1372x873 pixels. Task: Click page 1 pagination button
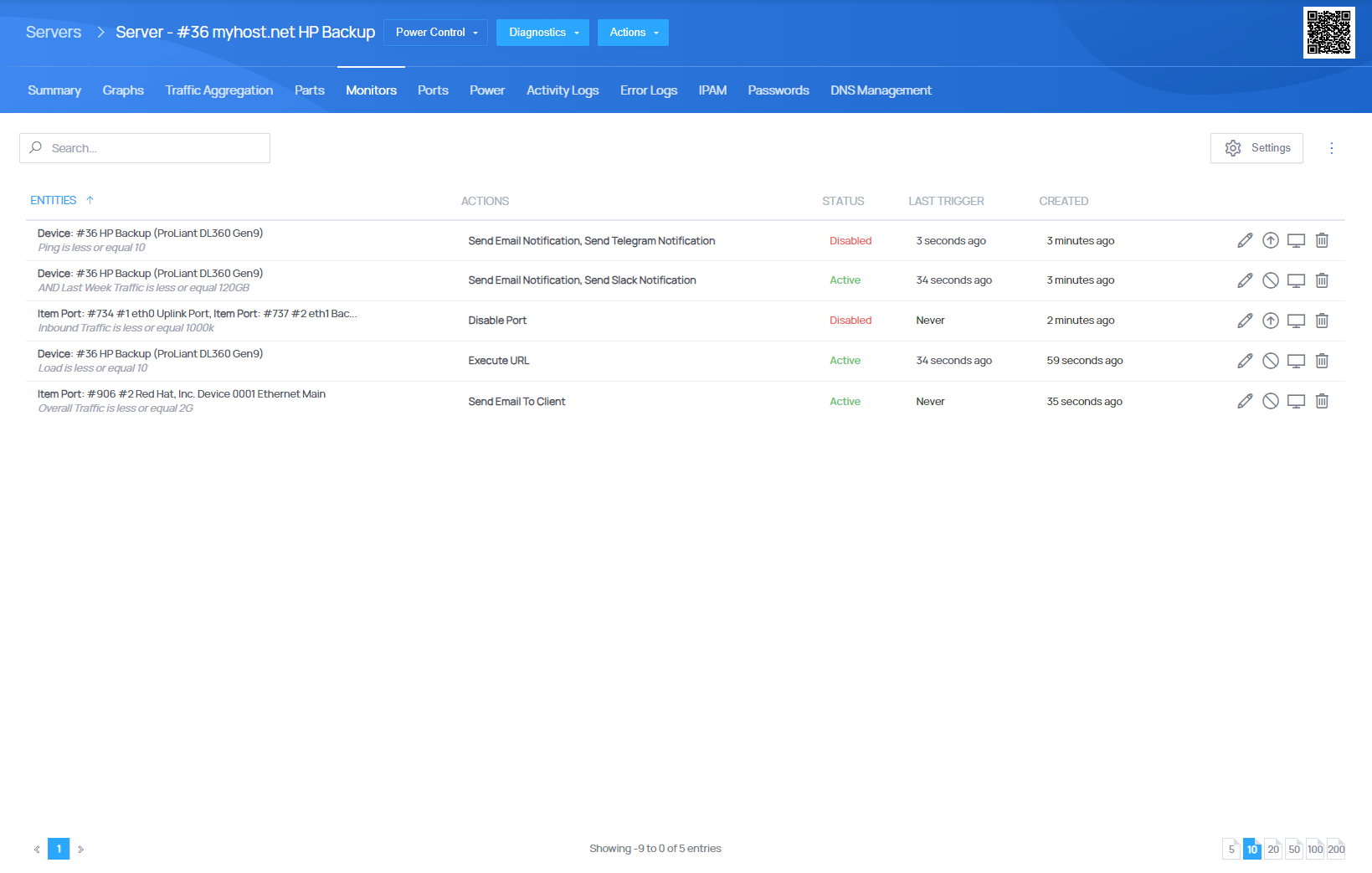click(59, 849)
